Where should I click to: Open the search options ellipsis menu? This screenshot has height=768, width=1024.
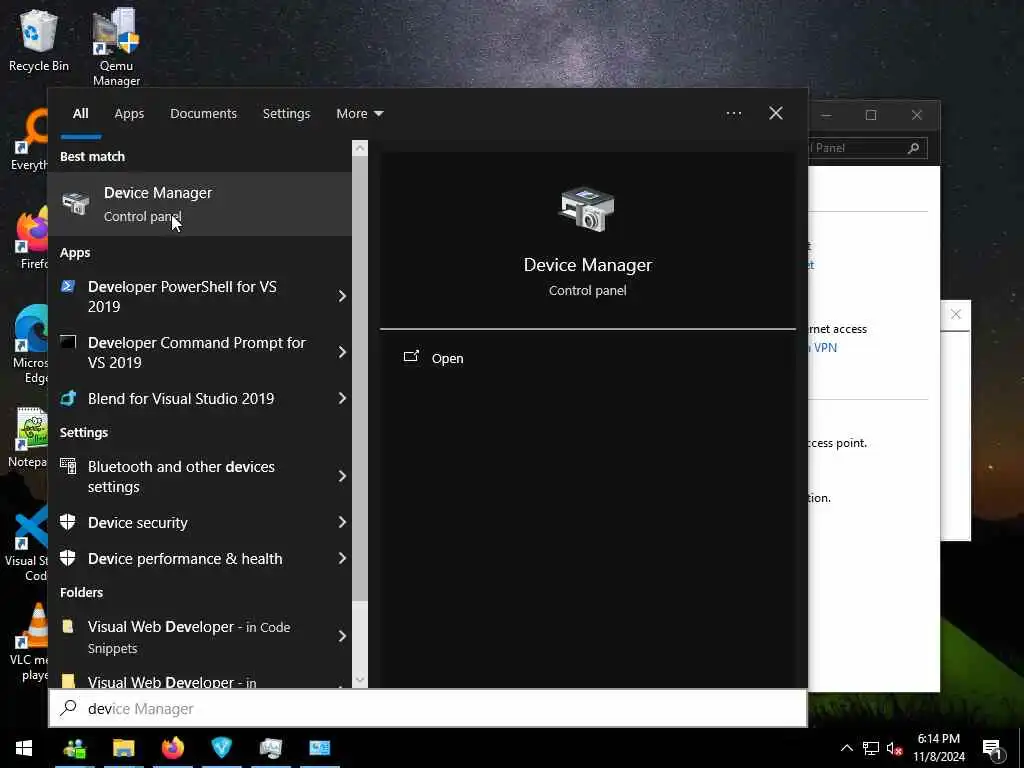click(x=733, y=114)
